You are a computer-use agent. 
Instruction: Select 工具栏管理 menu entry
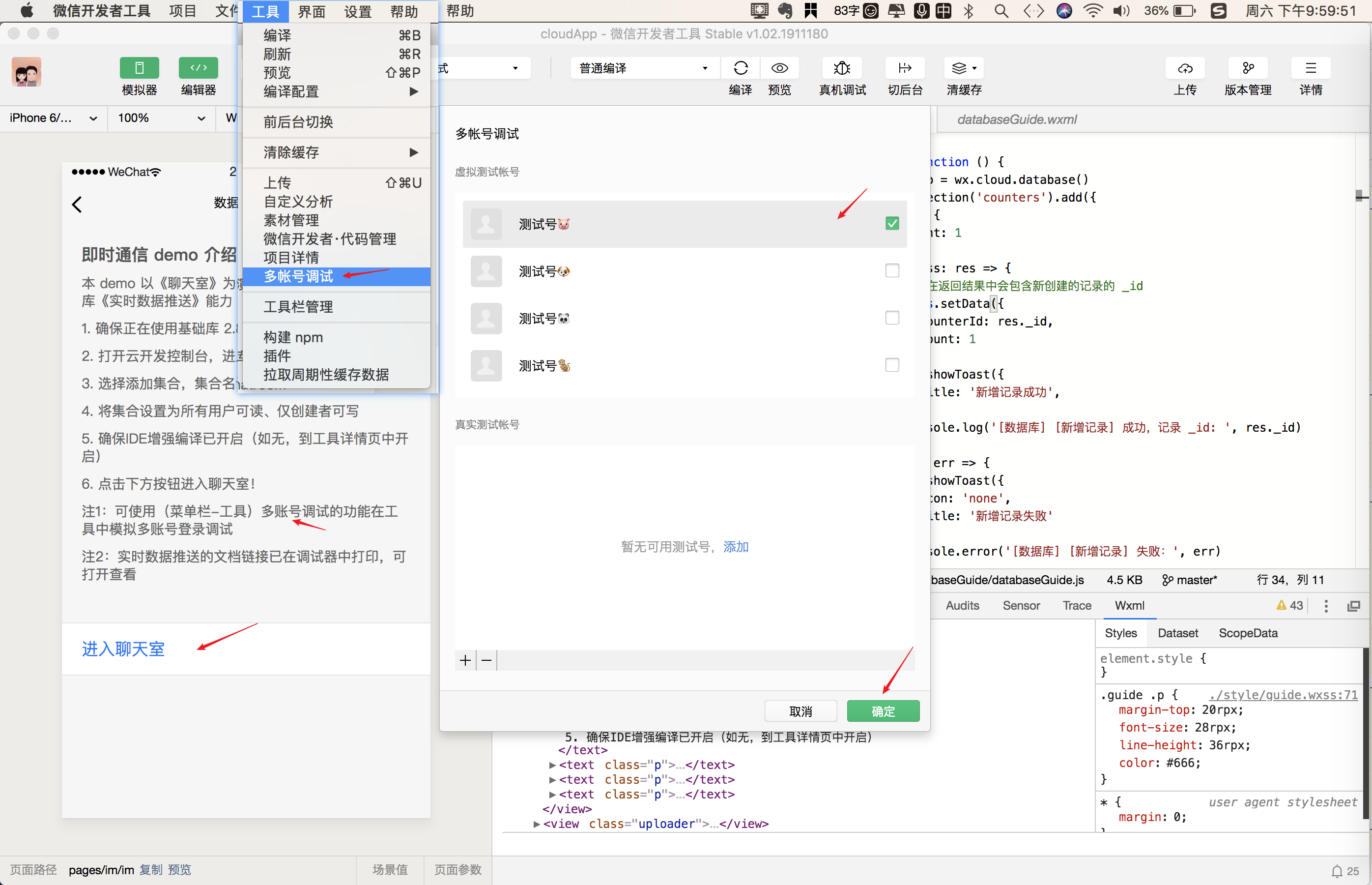pyautogui.click(x=337, y=307)
